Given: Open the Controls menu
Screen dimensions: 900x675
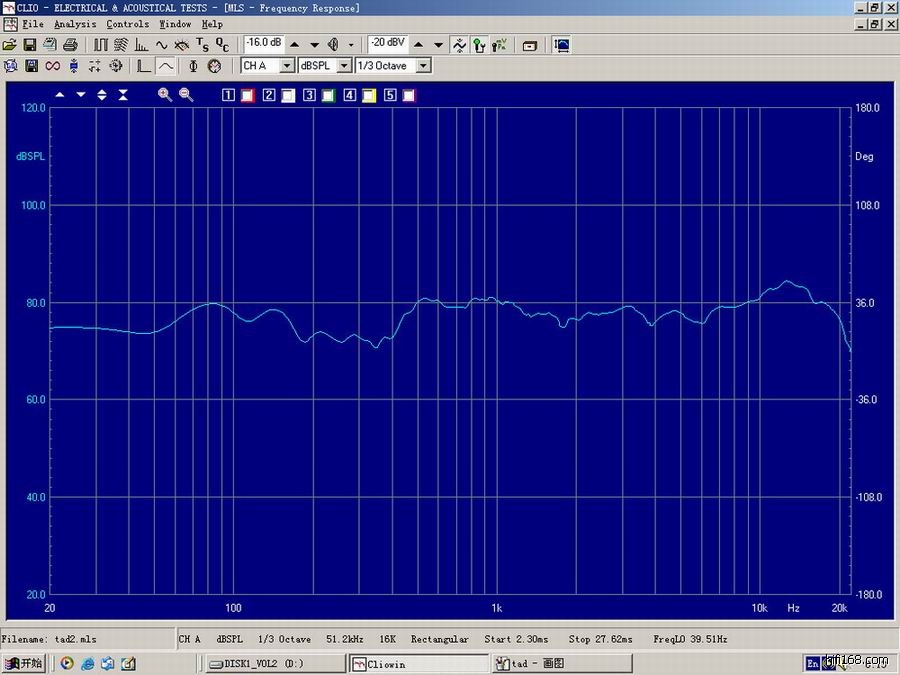Looking at the screenshot, I should [x=127, y=24].
